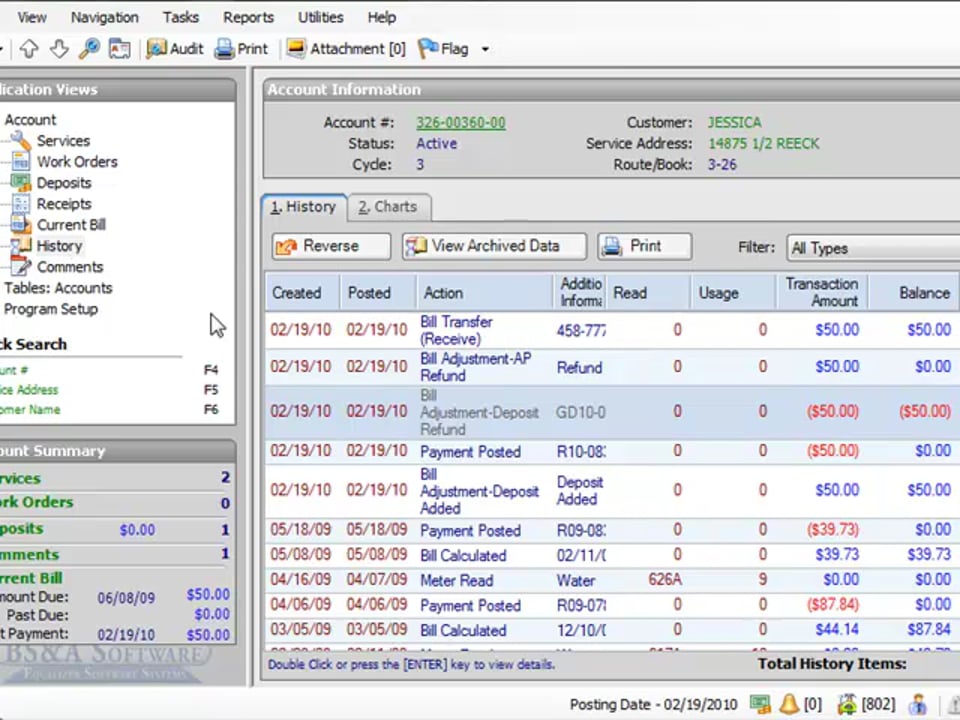Click the Attachment [0] toolbar button
Image resolution: width=960 pixels, height=720 pixels.
click(346, 49)
